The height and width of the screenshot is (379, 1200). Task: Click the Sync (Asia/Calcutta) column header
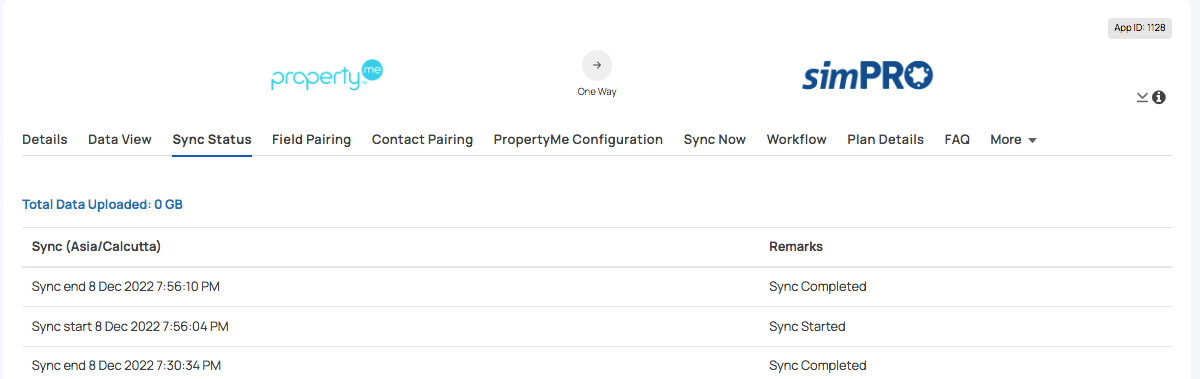pos(96,246)
